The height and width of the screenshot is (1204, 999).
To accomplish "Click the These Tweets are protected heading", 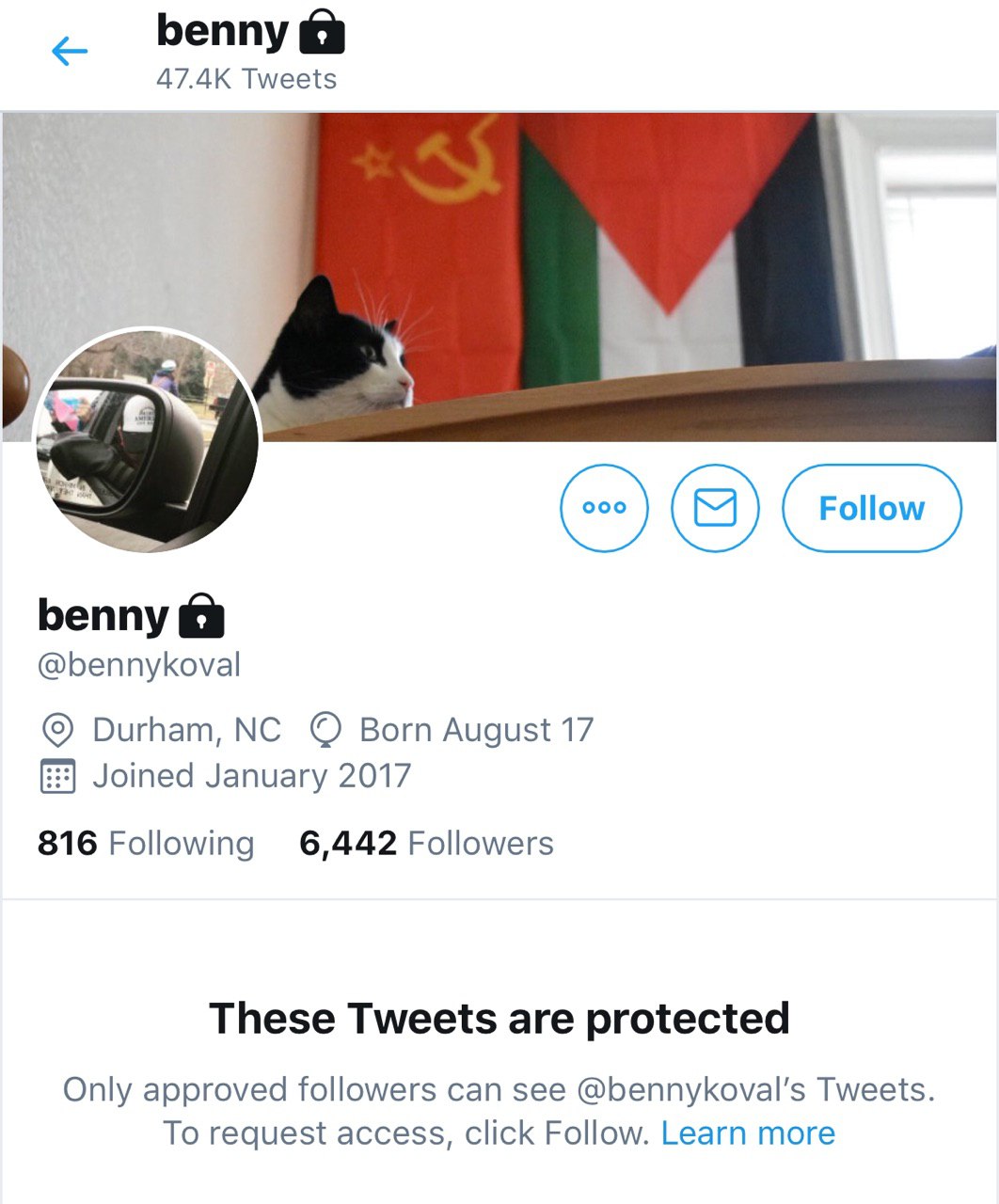I will pyautogui.click(x=499, y=1018).
